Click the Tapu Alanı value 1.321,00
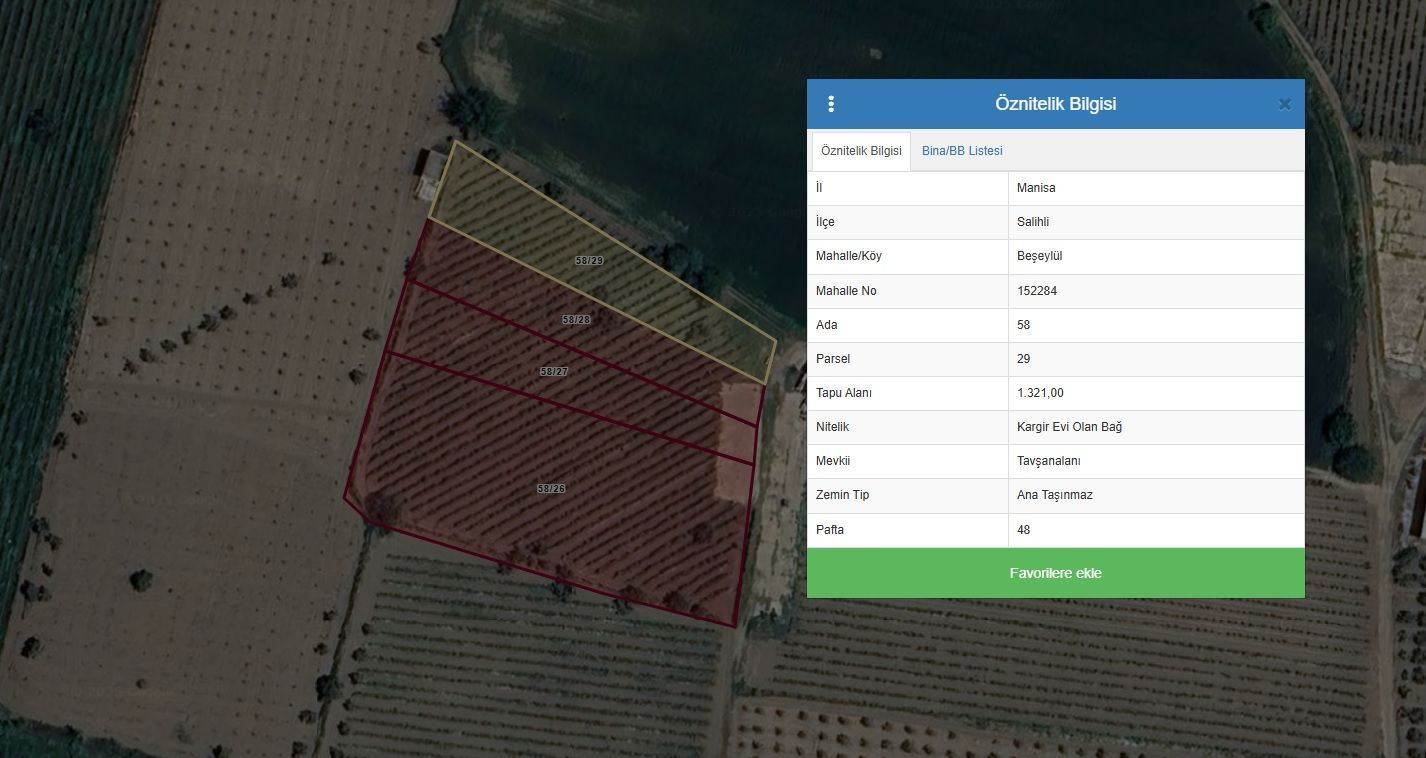This screenshot has width=1426, height=758. coord(1040,393)
